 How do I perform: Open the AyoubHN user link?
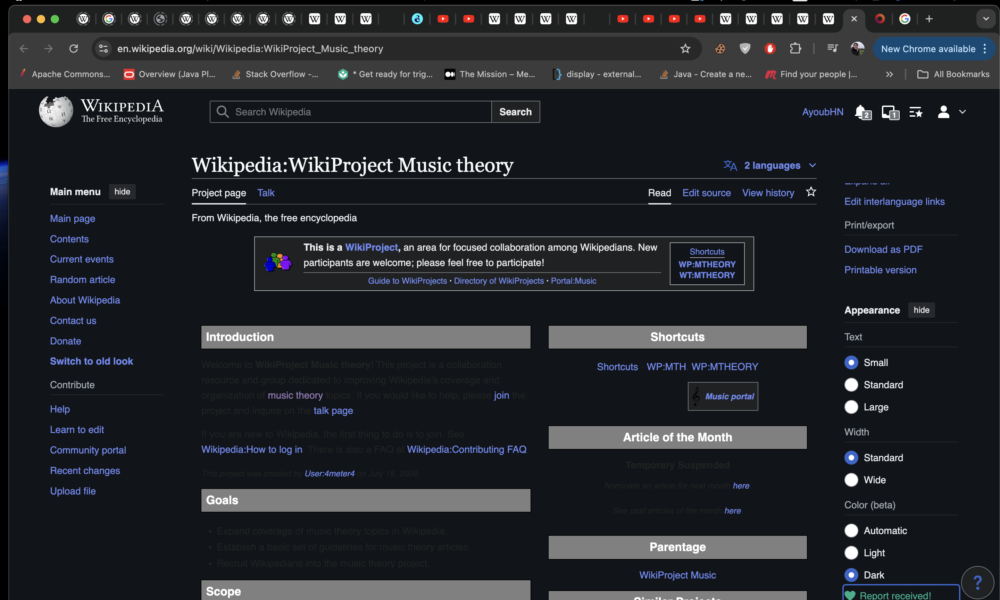click(822, 112)
